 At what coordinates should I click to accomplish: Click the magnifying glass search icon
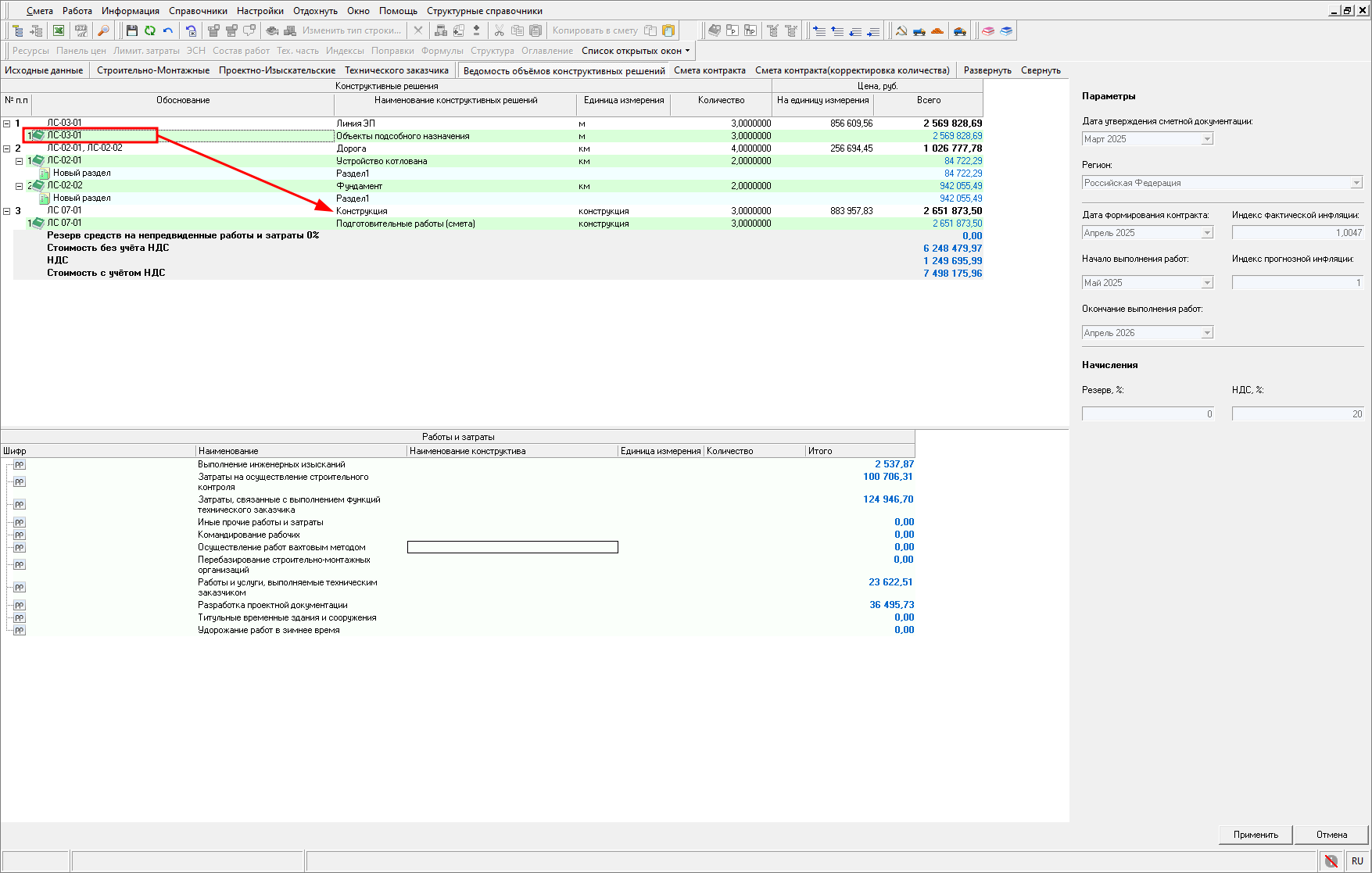[x=103, y=30]
